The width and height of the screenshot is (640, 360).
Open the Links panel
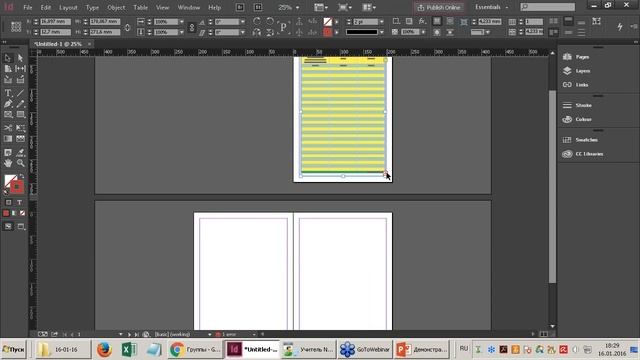576,84
